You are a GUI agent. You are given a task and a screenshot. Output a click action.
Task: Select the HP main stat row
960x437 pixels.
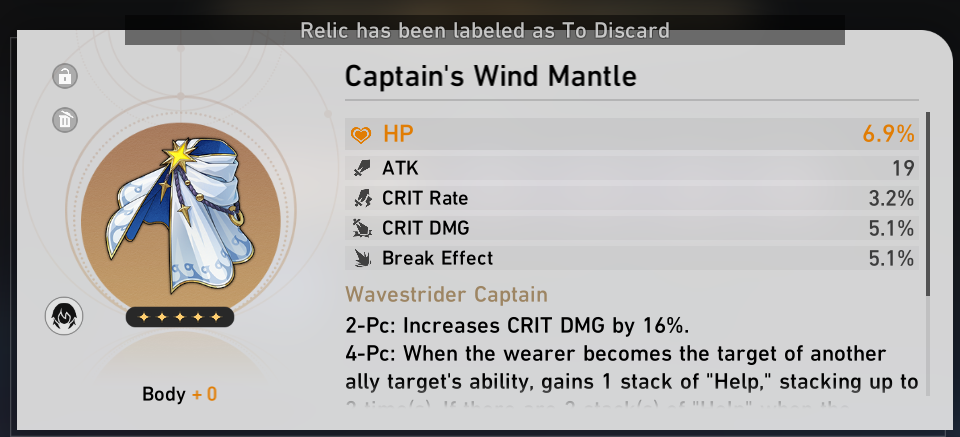[x=632, y=134]
